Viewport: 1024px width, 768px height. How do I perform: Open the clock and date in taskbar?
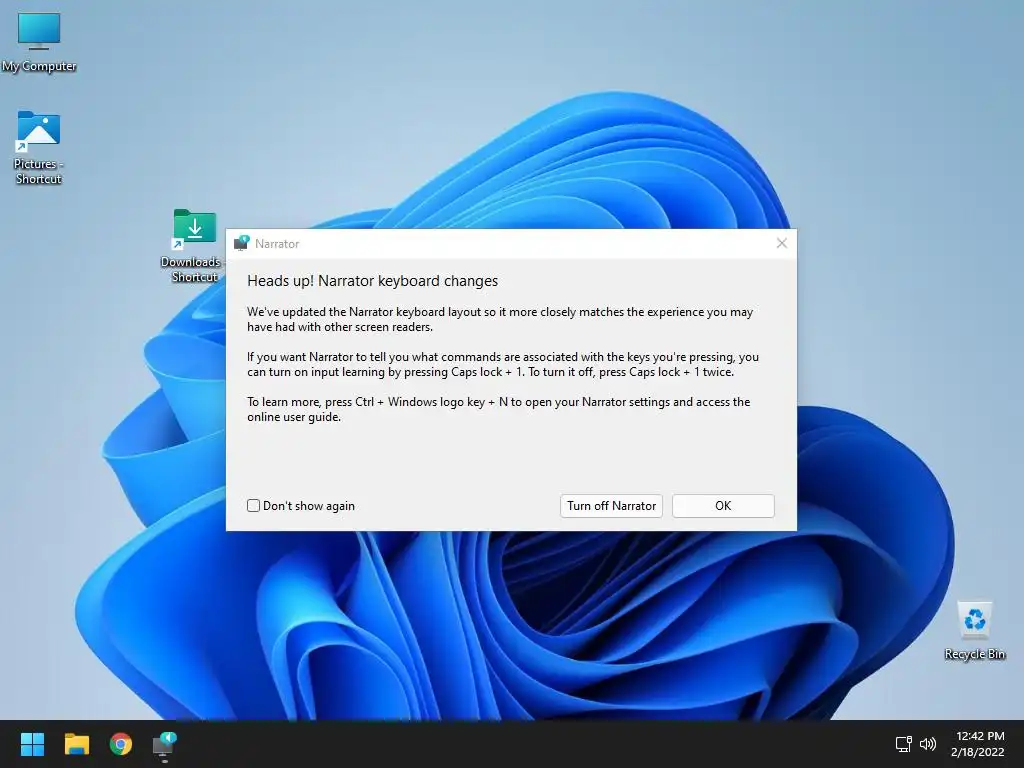(x=978, y=744)
